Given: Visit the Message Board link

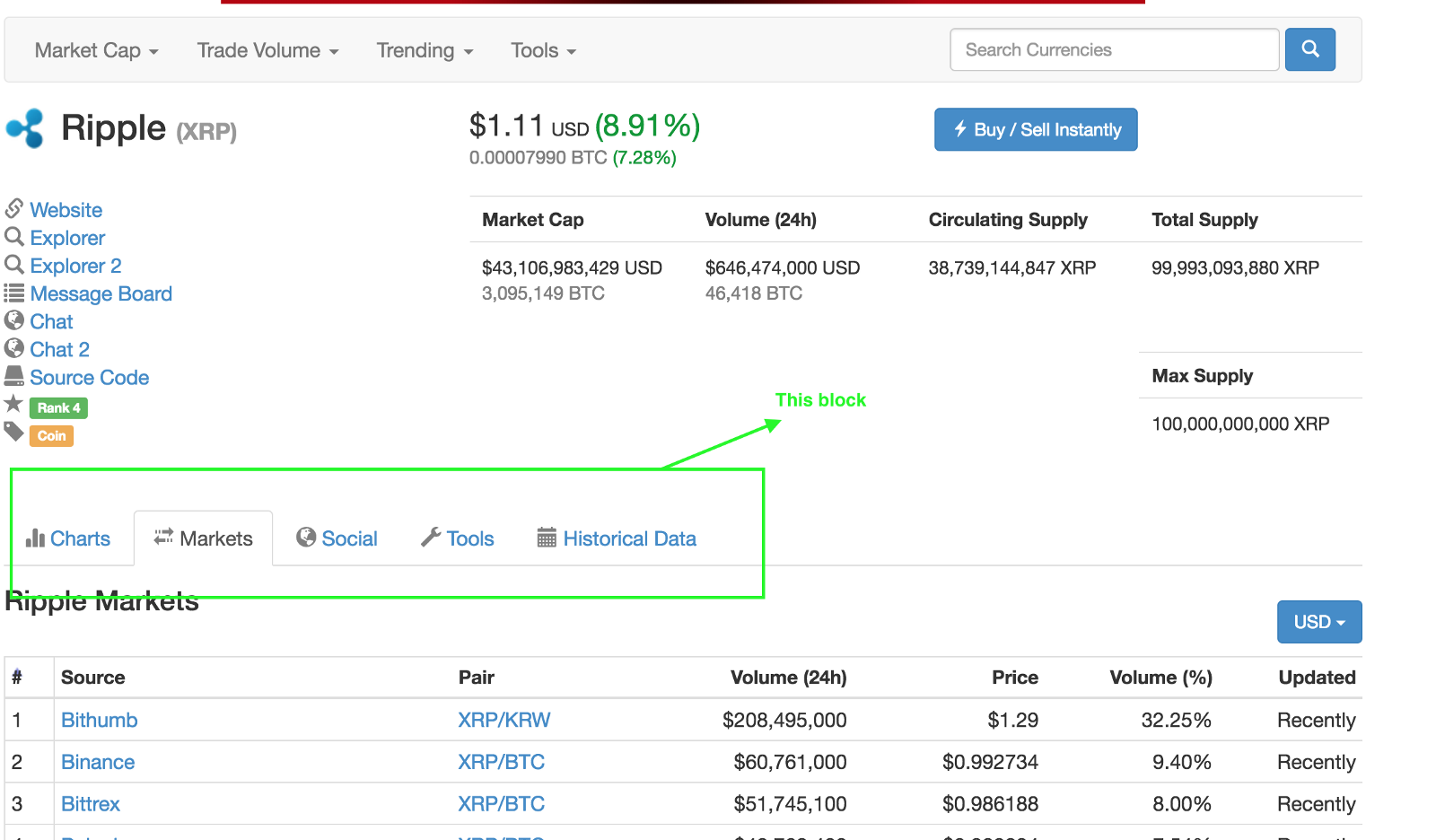Looking at the screenshot, I should point(101,294).
